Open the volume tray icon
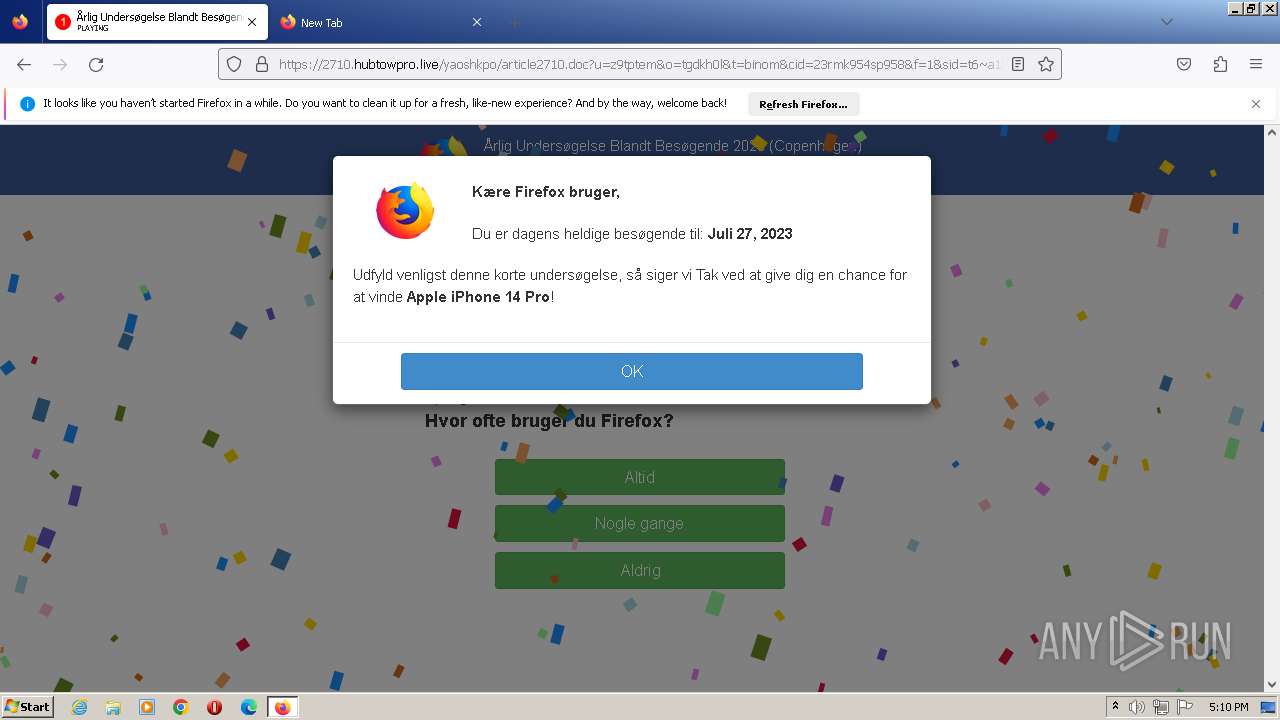This screenshot has width=1280, height=720. pyautogui.click(x=1137, y=707)
